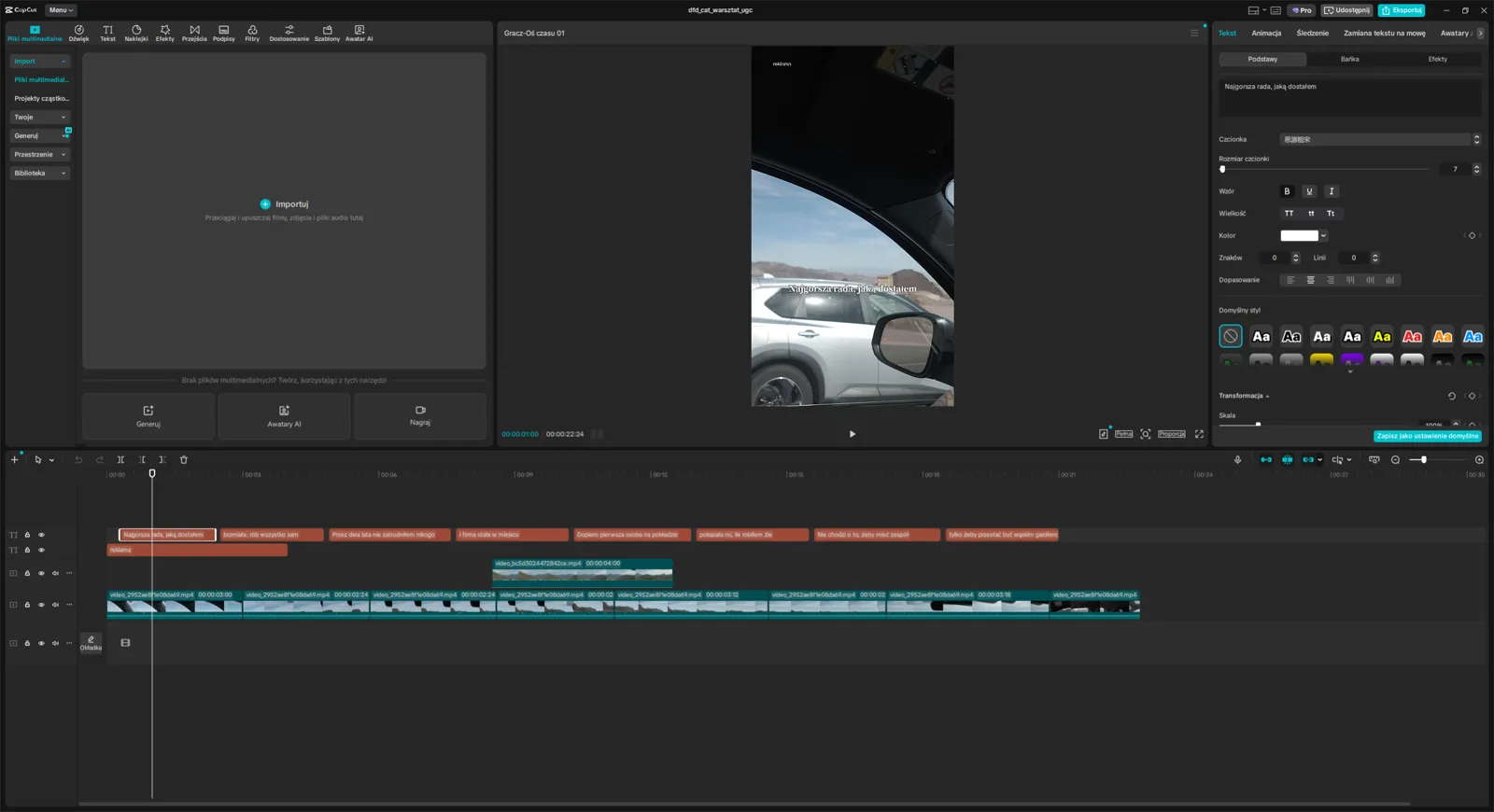Click the Eksportuj button
Screen dimensions: 1494x812
(1402, 10)
